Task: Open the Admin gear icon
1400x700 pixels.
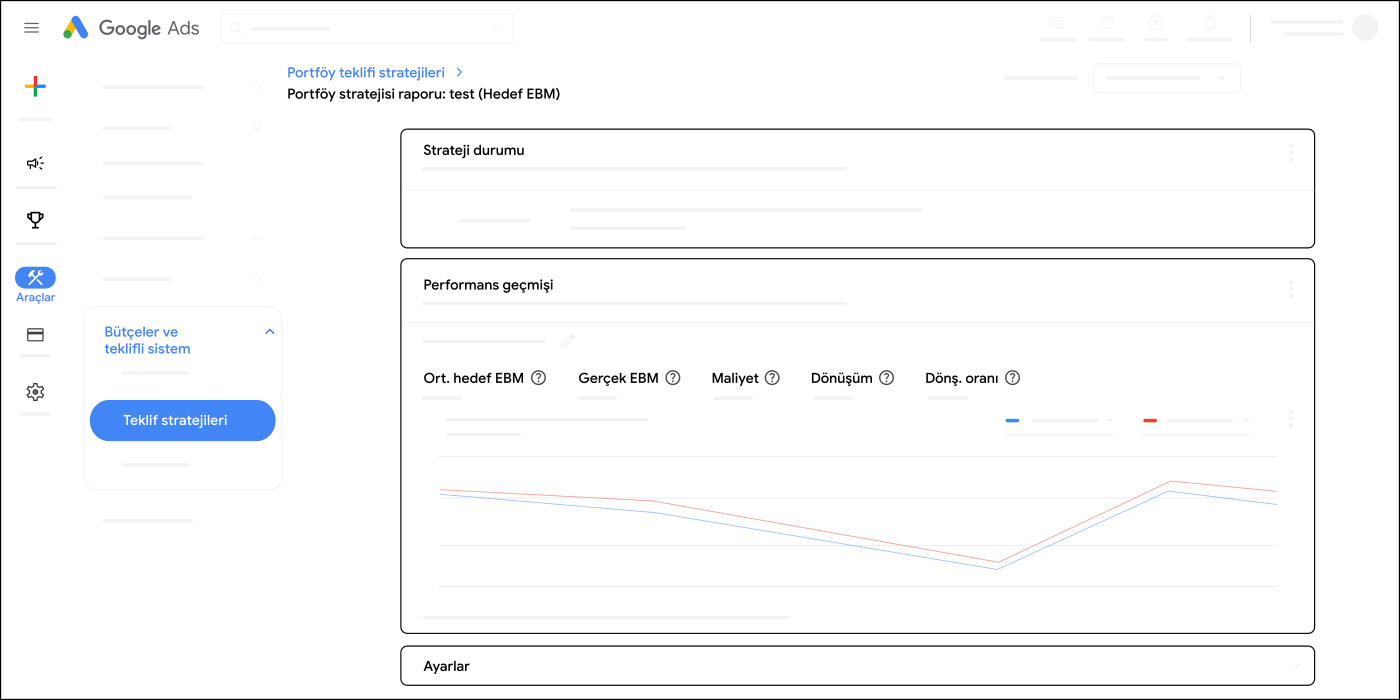Action: [35, 392]
